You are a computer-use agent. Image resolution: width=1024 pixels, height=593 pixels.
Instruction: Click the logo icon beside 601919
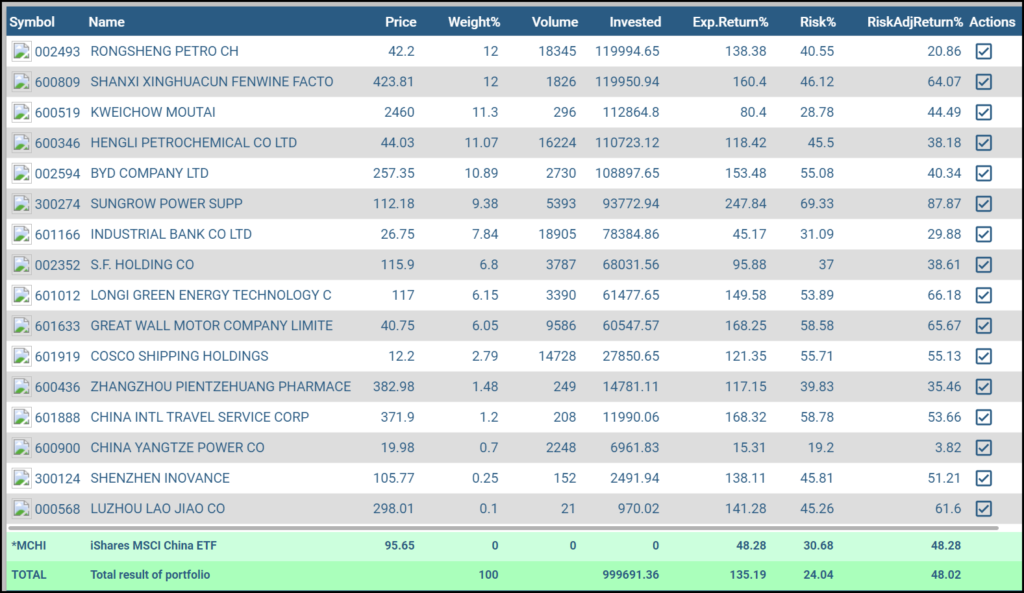point(21,356)
